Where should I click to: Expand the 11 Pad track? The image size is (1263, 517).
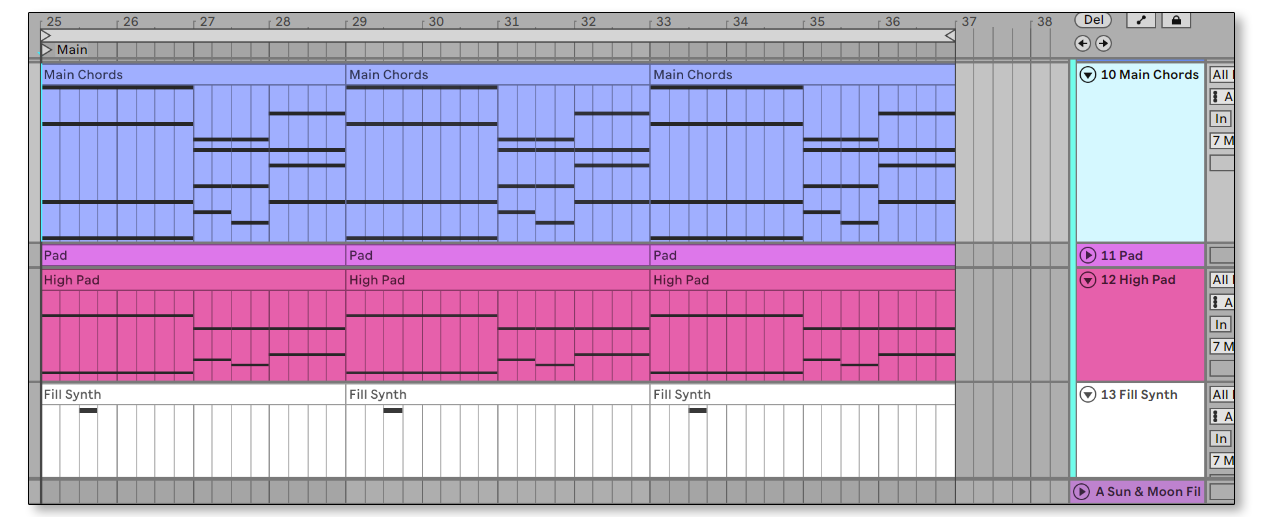[1088, 256]
